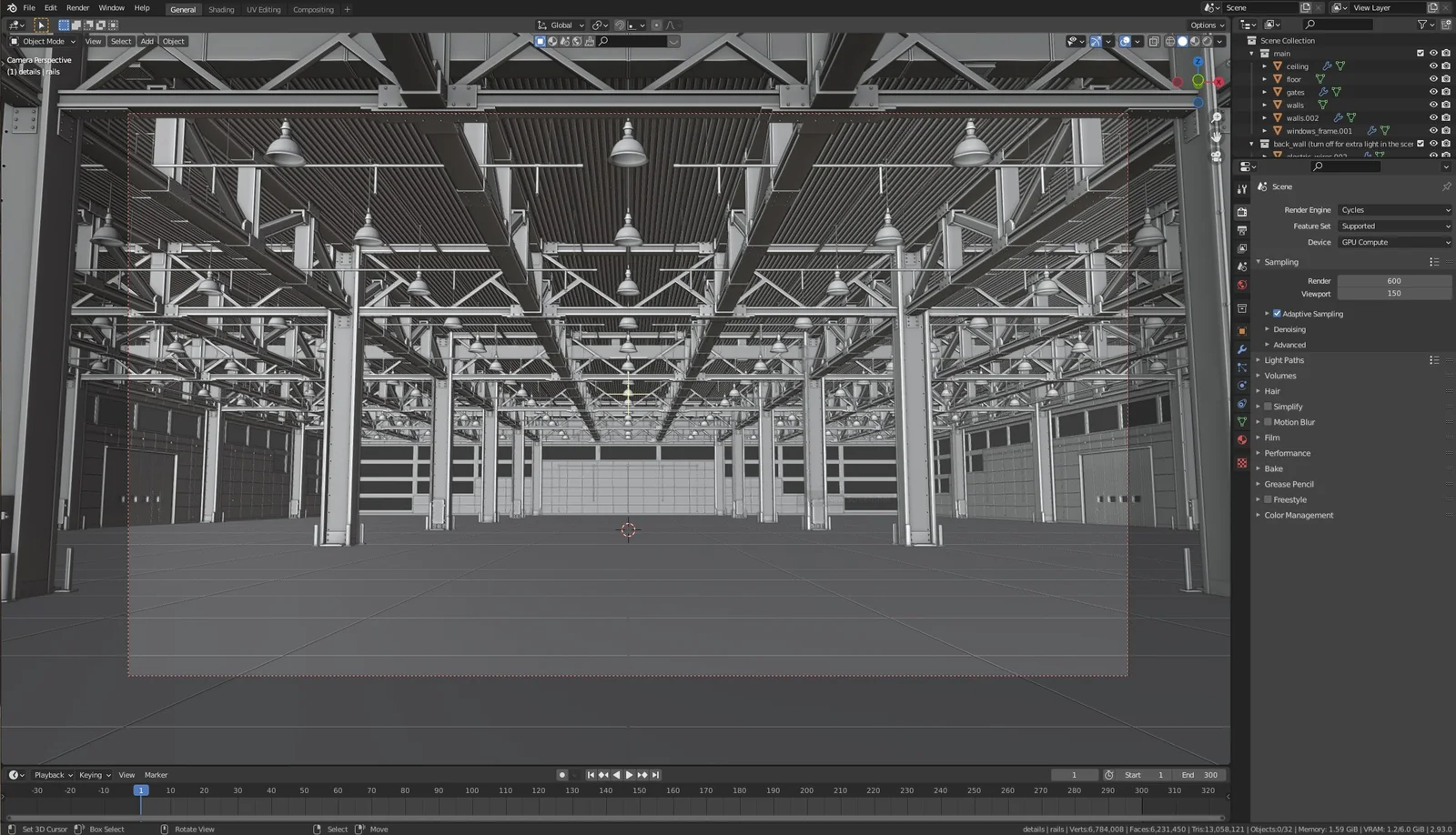Click the pin button in the Properties header
The width and height of the screenshot is (1456, 835).
1447,186
